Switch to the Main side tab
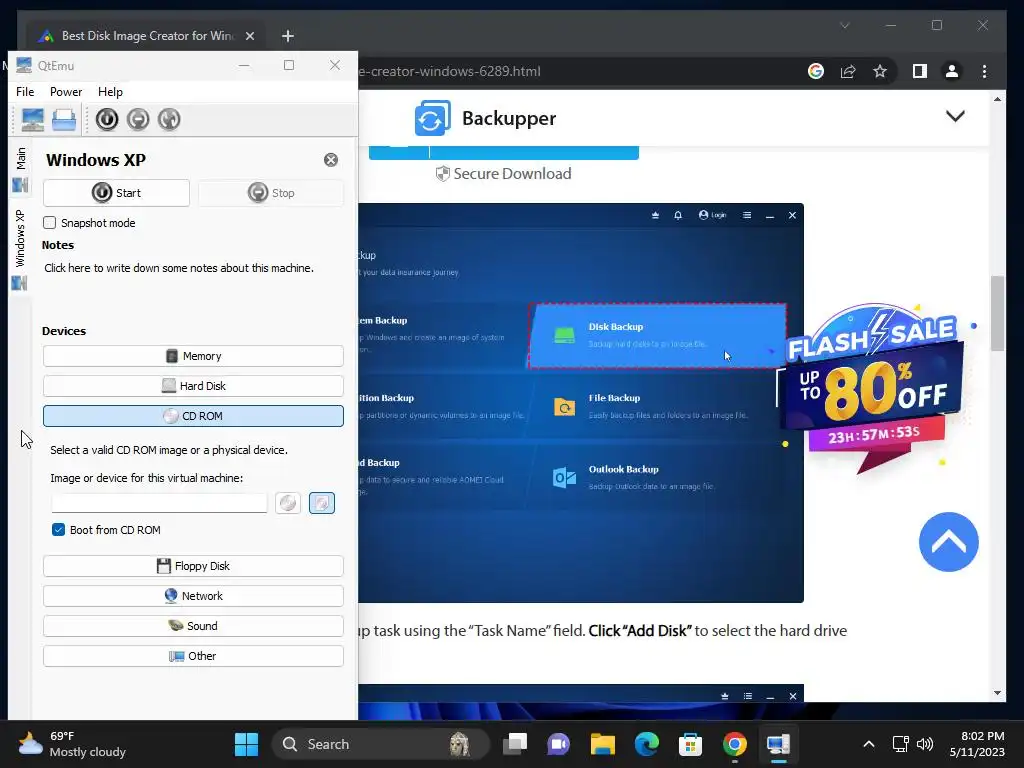This screenshot has width=1024, height=768. tap(20, 170)
